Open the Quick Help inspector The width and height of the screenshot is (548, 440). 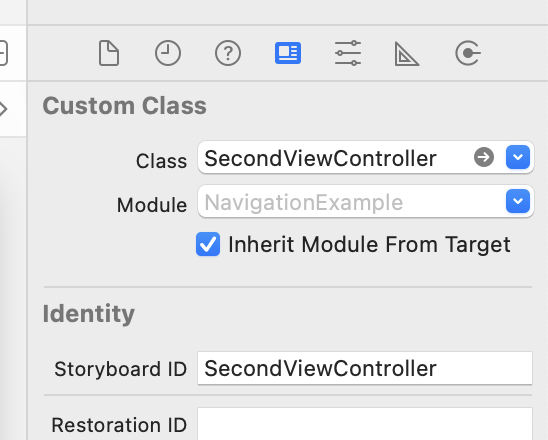tap(228, 53)
